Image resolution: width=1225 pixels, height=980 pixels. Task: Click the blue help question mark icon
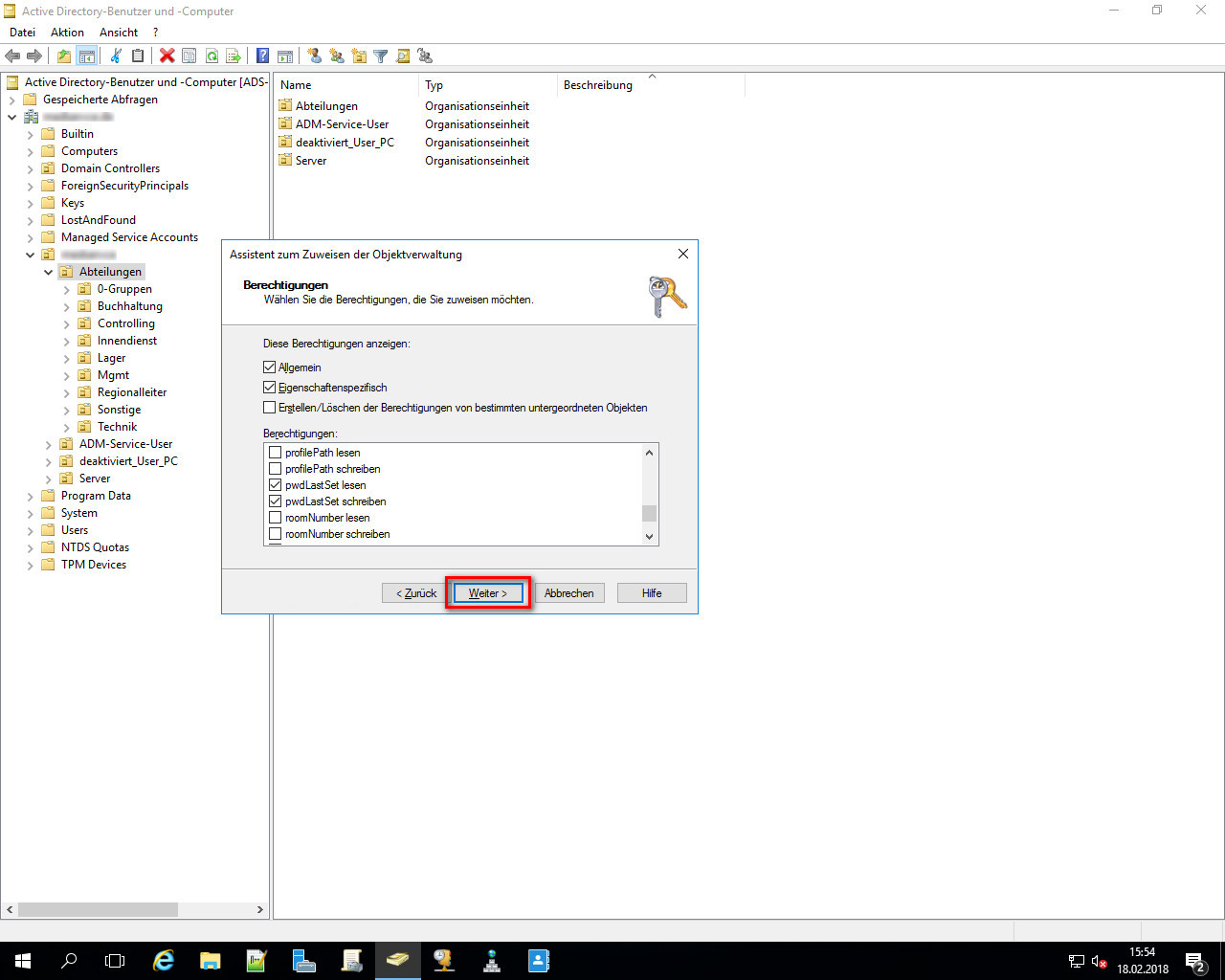(262, 56)
